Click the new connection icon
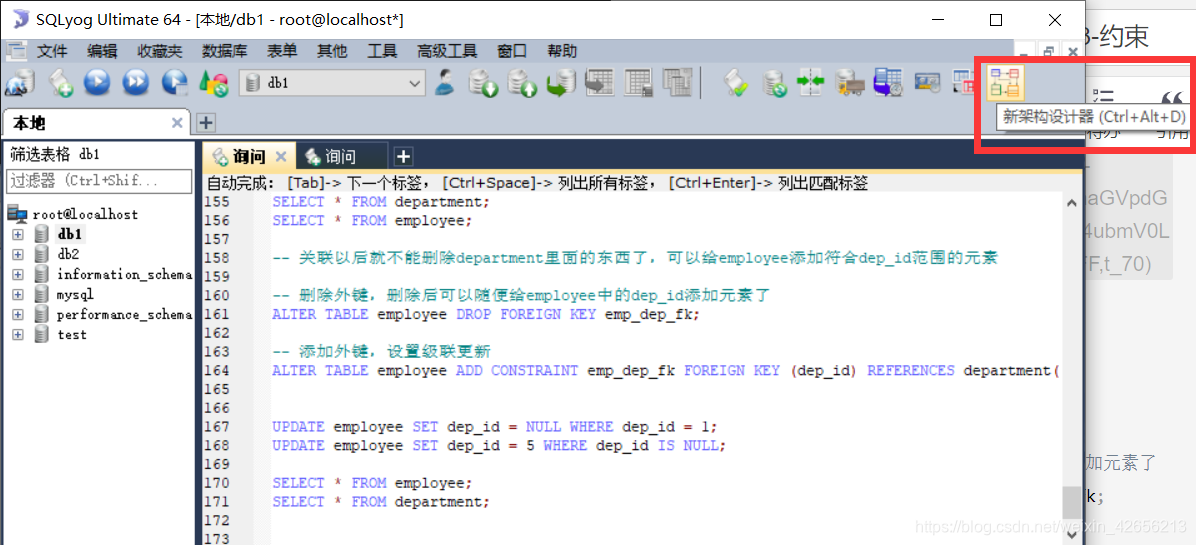 19,82
